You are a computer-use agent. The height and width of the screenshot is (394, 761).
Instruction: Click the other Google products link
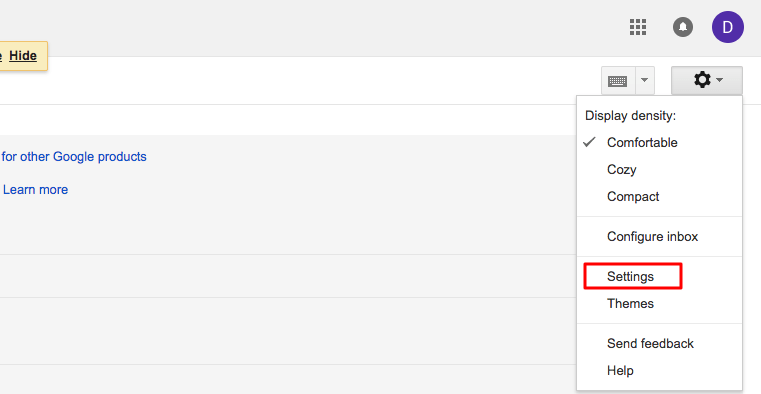74,157
